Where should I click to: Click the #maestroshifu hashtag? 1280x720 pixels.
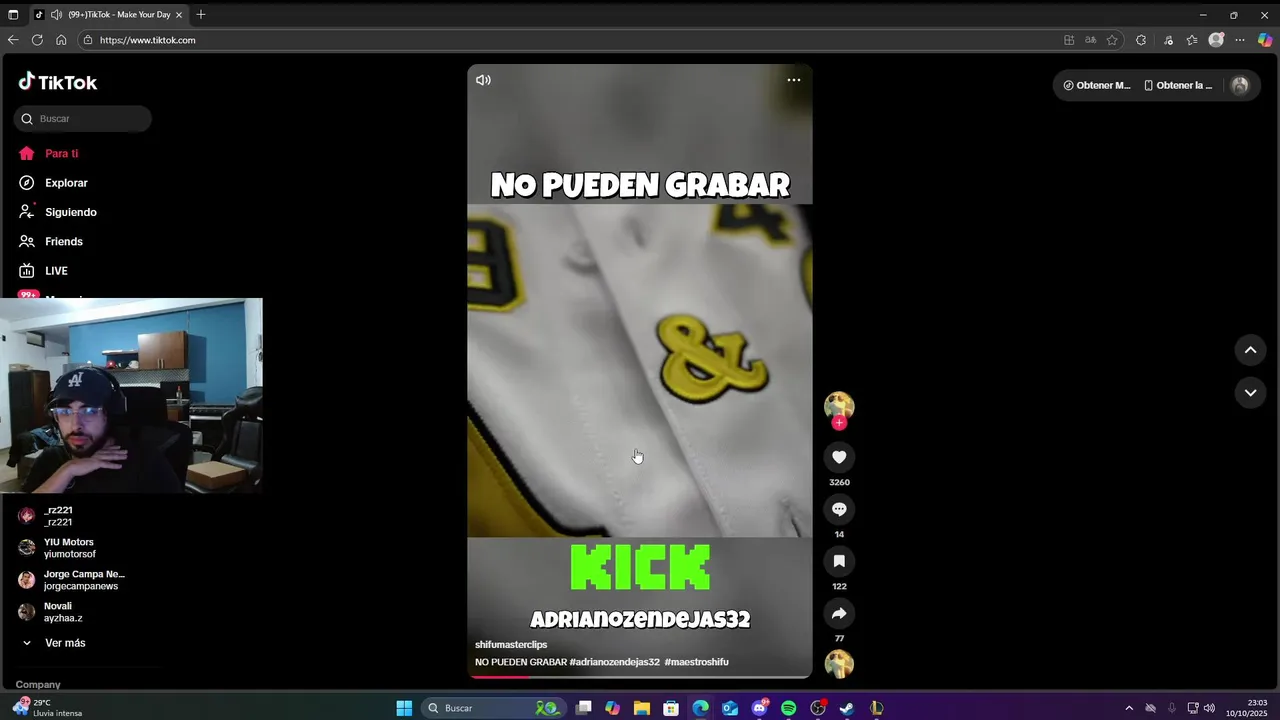click(x=696, y=662)
